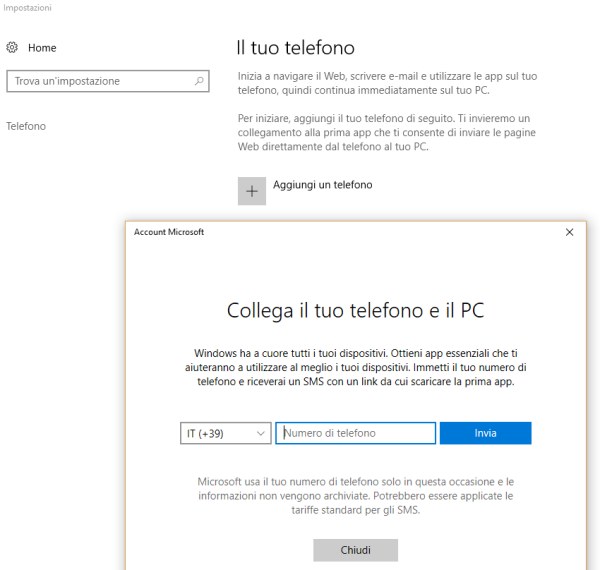Click the 'Account Microsoft' dialog title
The height and width of the screenshot is (570, 600).
(x=169, y=232)
